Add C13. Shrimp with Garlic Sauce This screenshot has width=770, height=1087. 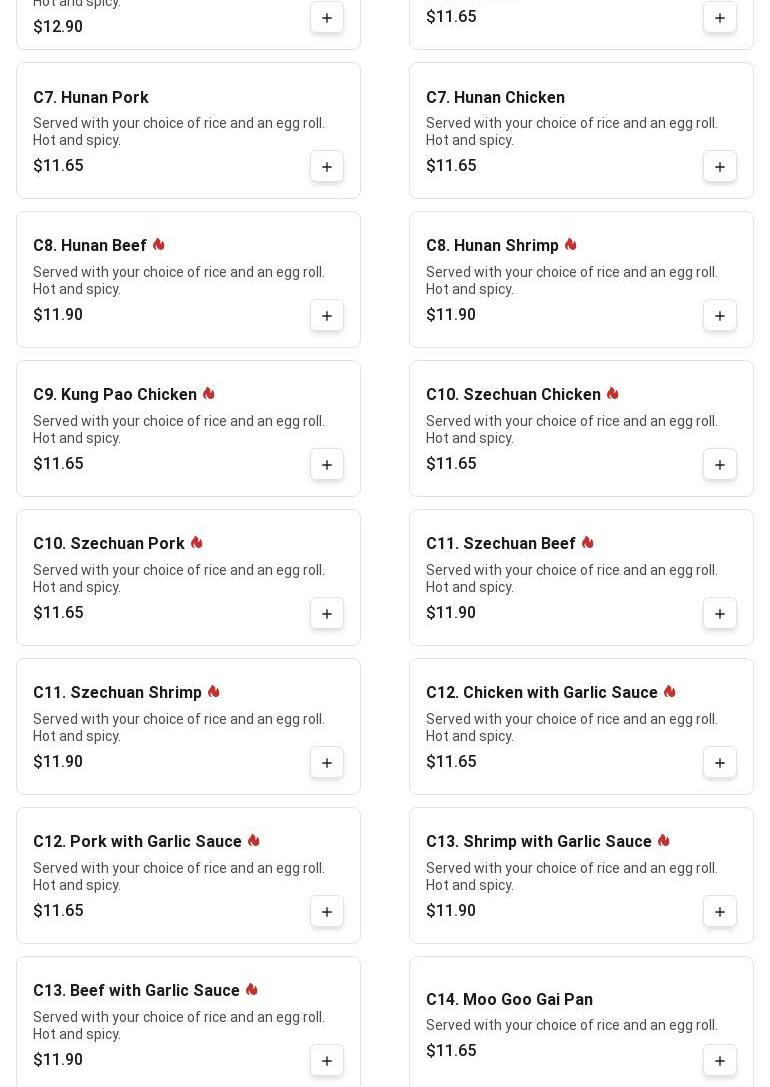click(720, 911)
